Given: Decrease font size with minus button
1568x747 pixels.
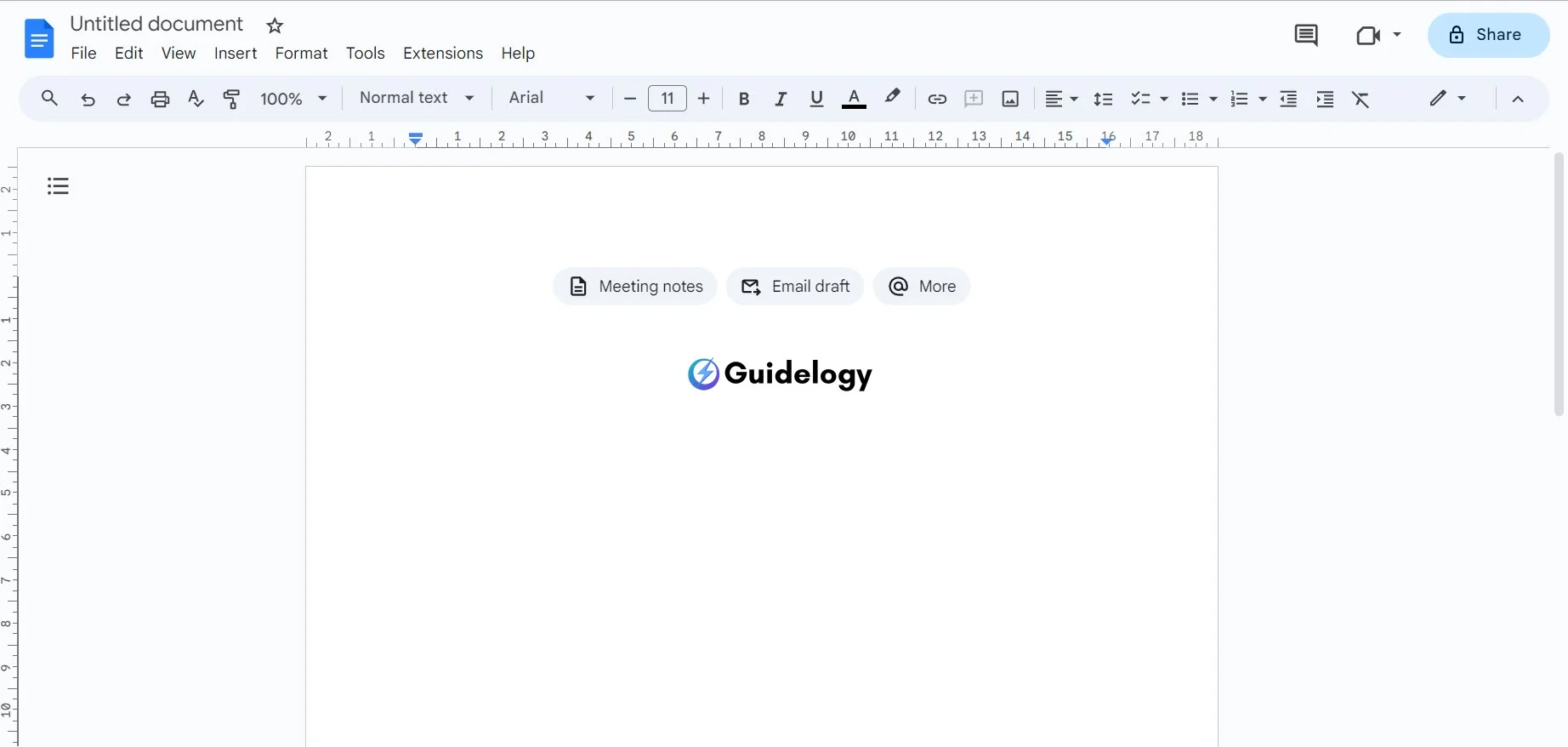Looking at the screenshot, I should click(x=630, y=99).
